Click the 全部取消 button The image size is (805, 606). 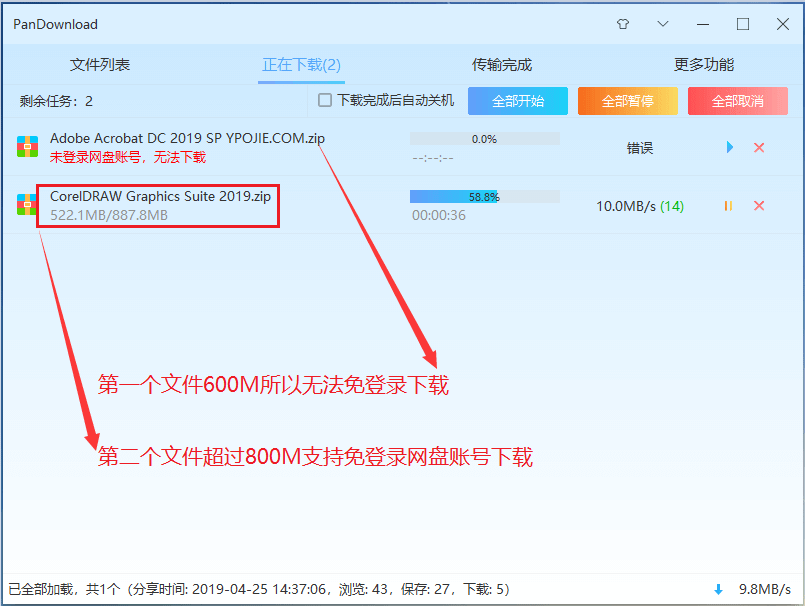[737, 101]
